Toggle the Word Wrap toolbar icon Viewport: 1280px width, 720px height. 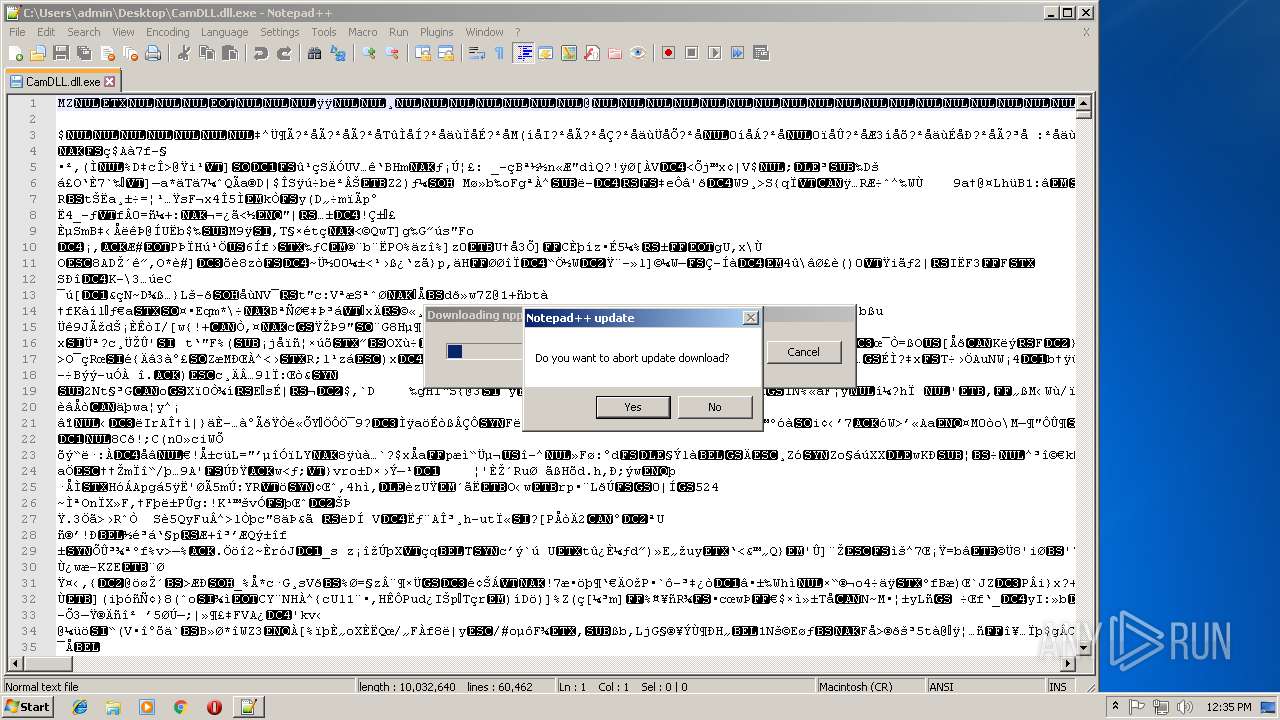click(477, 53)
